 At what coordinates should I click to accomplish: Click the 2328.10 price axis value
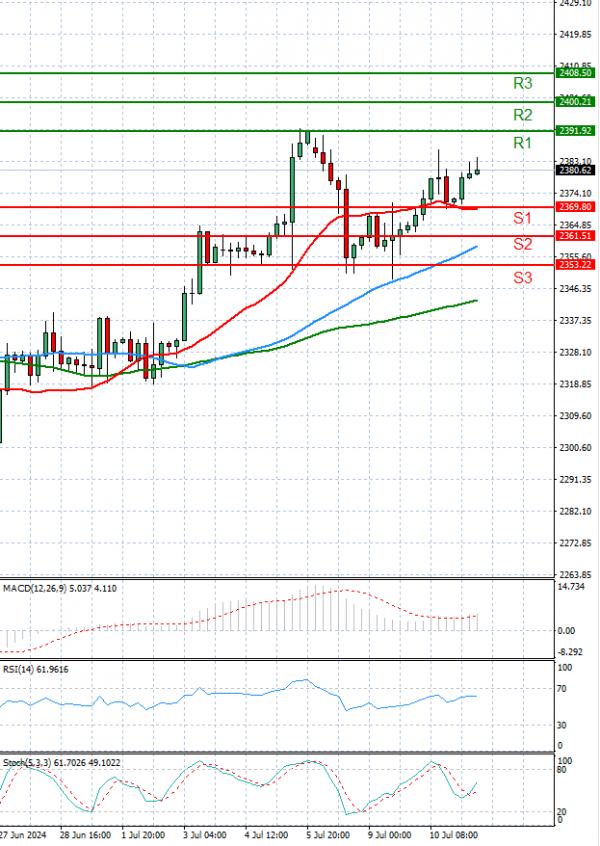[x=575, y=353]
